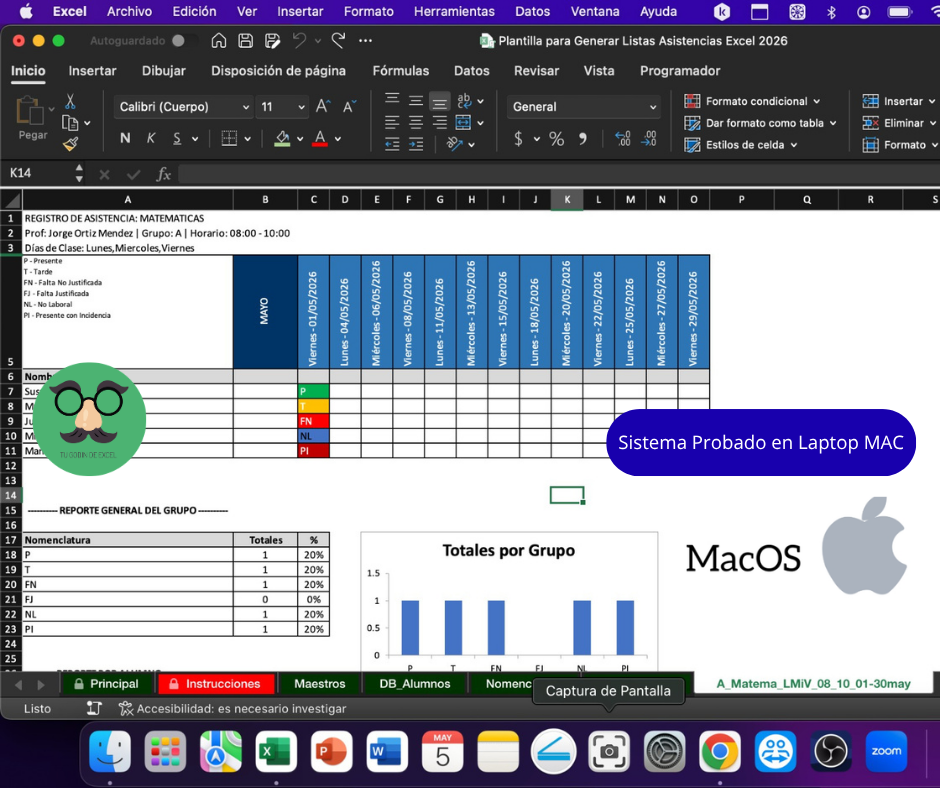The width and height of the screenshot is (940, 788).
Task: Open the fill color dropdown arrow
Action: (300, 139)
